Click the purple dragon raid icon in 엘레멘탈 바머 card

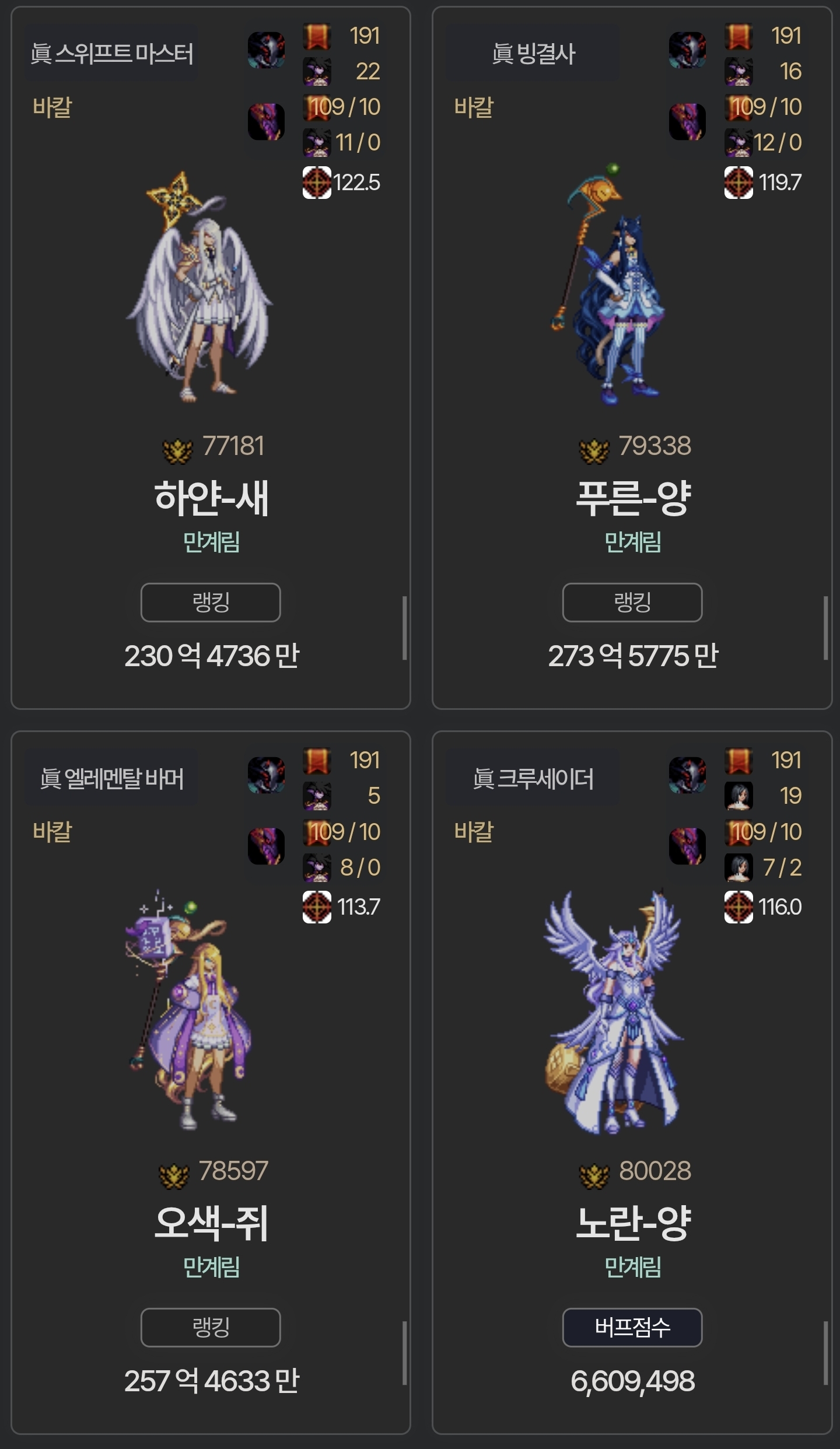click(x=266, y=846)
